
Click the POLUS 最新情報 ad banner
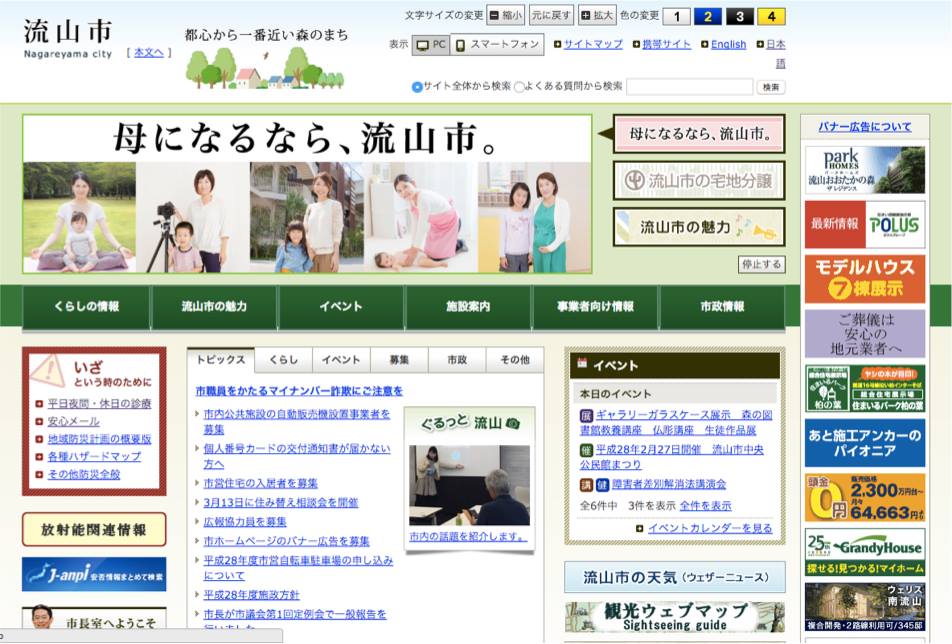tap(865, 225)
